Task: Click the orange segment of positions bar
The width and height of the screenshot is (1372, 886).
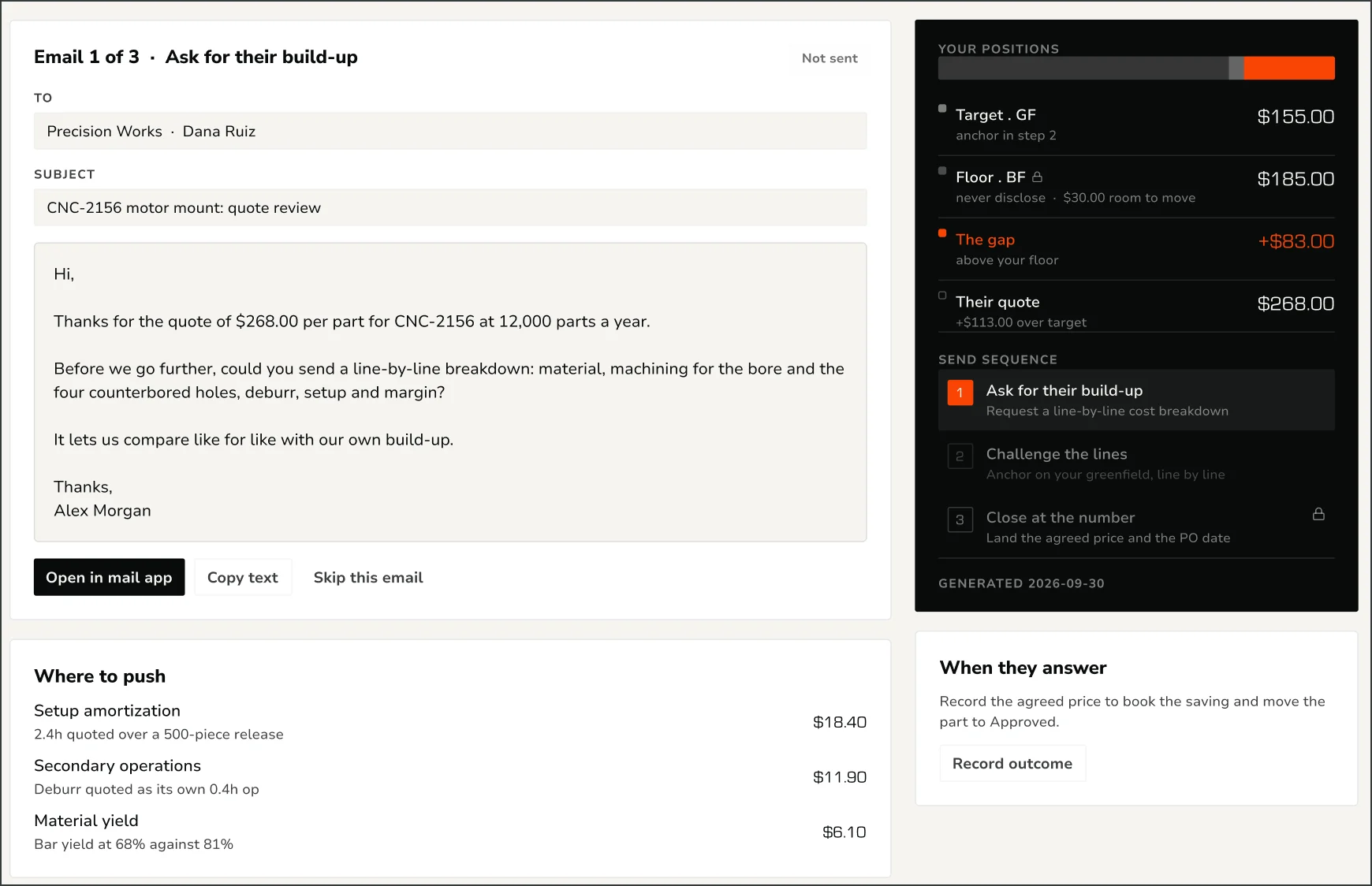Action: (1289, 68)
